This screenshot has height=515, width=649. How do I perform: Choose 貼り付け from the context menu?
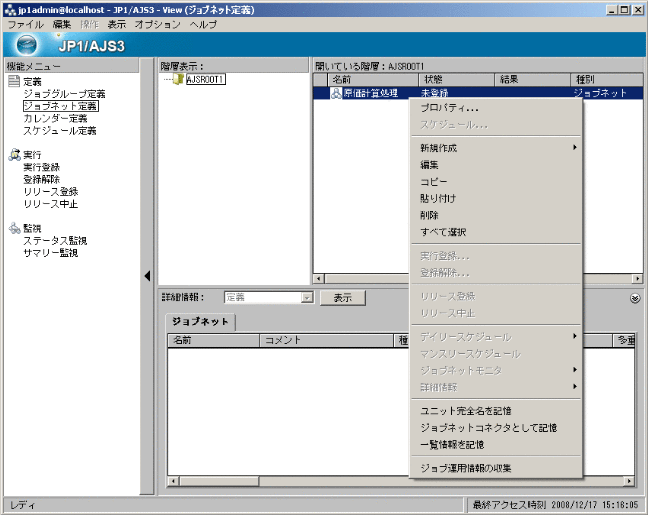pyautogui.click(x=496, y=198)
